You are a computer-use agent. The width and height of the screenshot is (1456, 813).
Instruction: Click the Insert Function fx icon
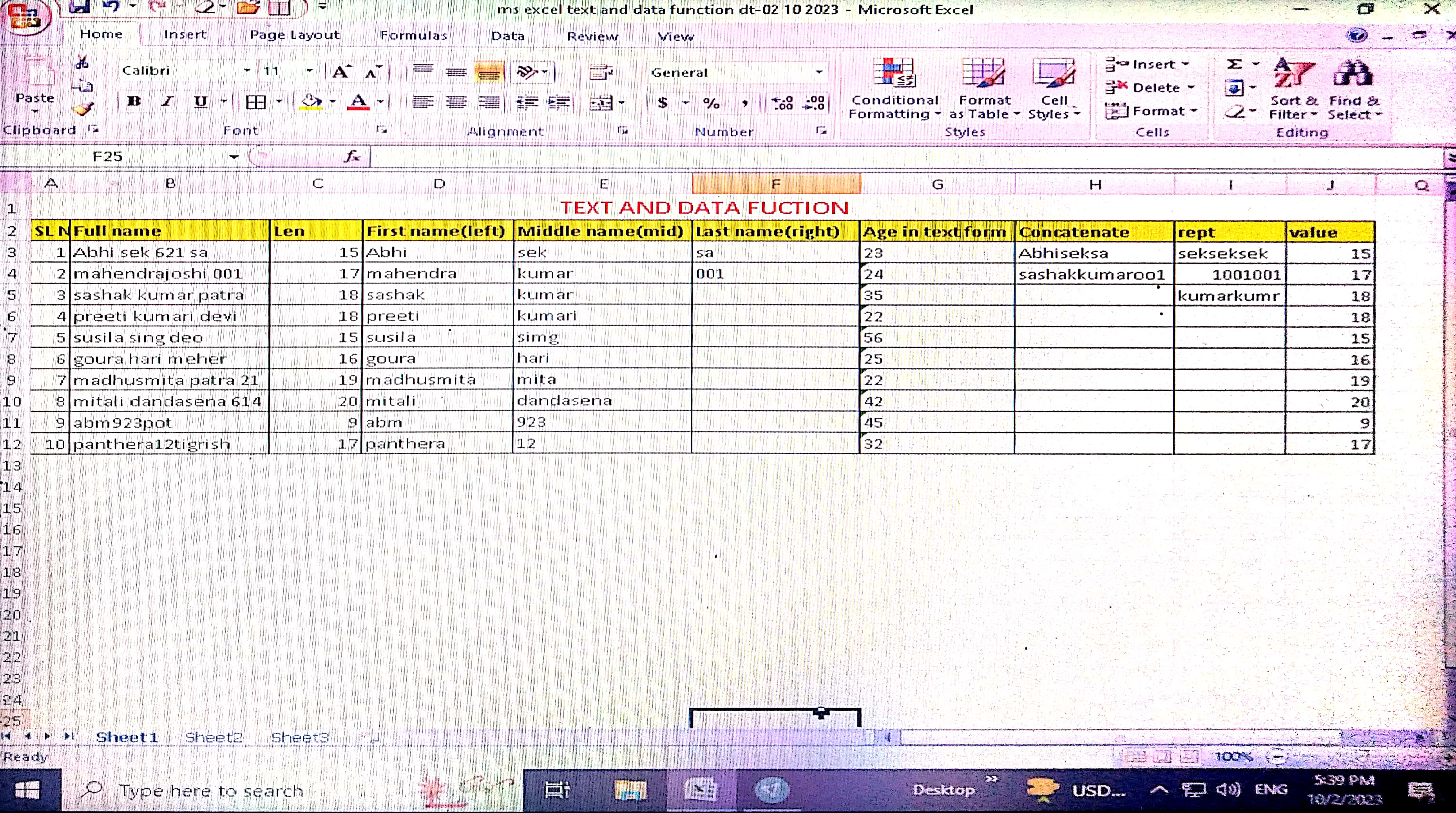pyautogui.click(x=352, y=157)
